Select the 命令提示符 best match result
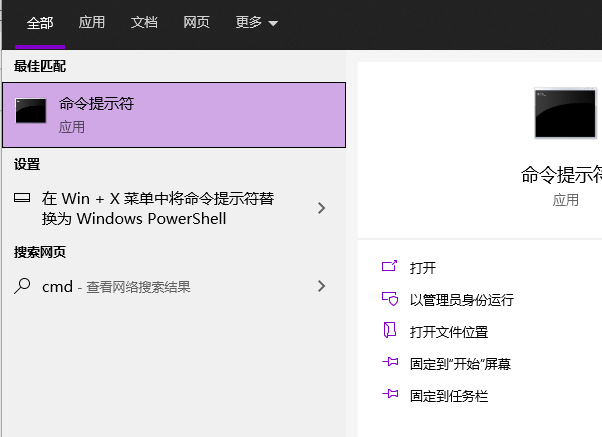This screenshot has height=437, width=602. (x=175, y=115)
